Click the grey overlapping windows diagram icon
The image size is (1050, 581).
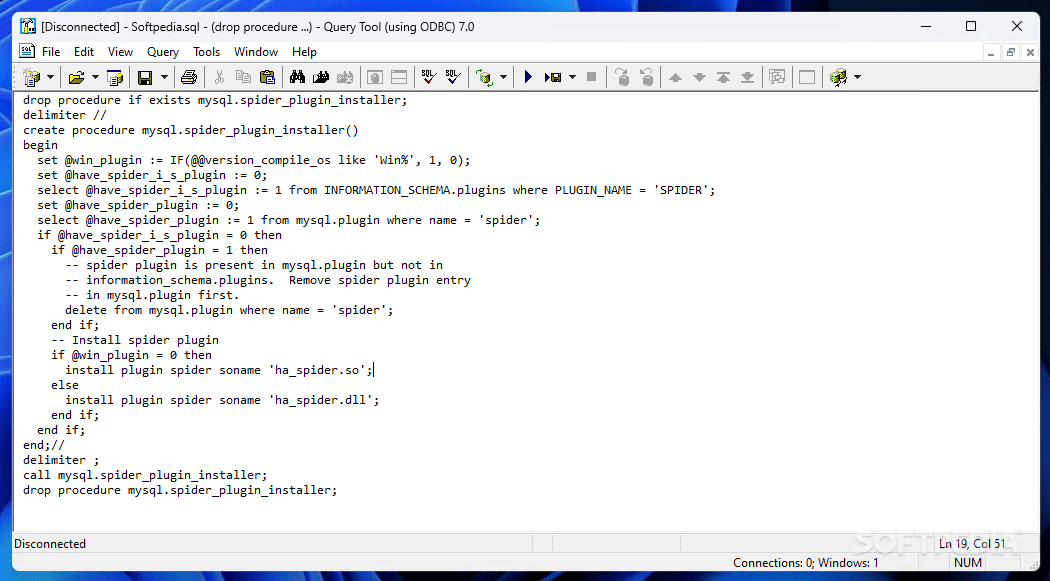pos(777,77)
